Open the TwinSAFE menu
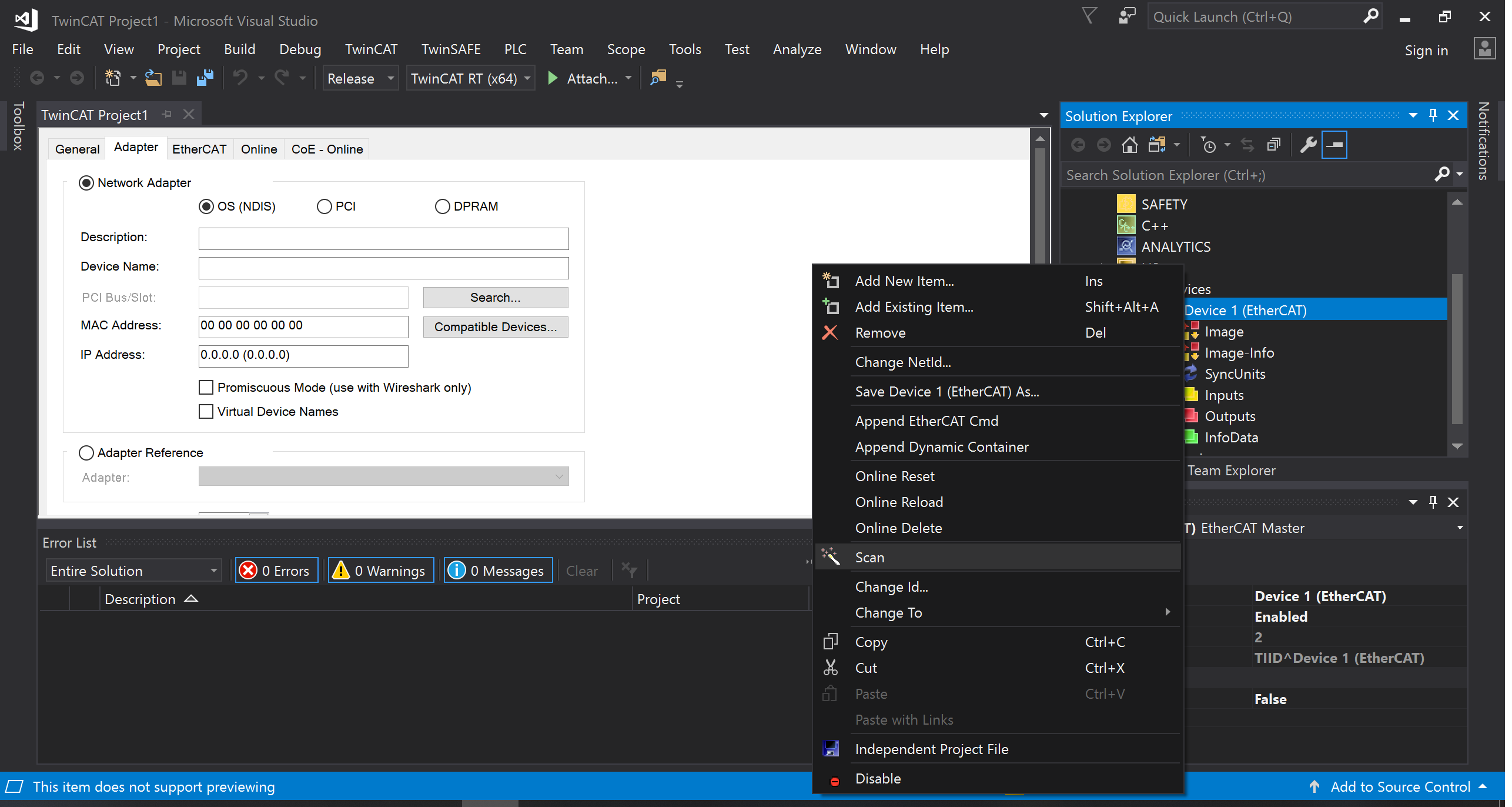Viewport: 1512px width, 807px height. 451,49
